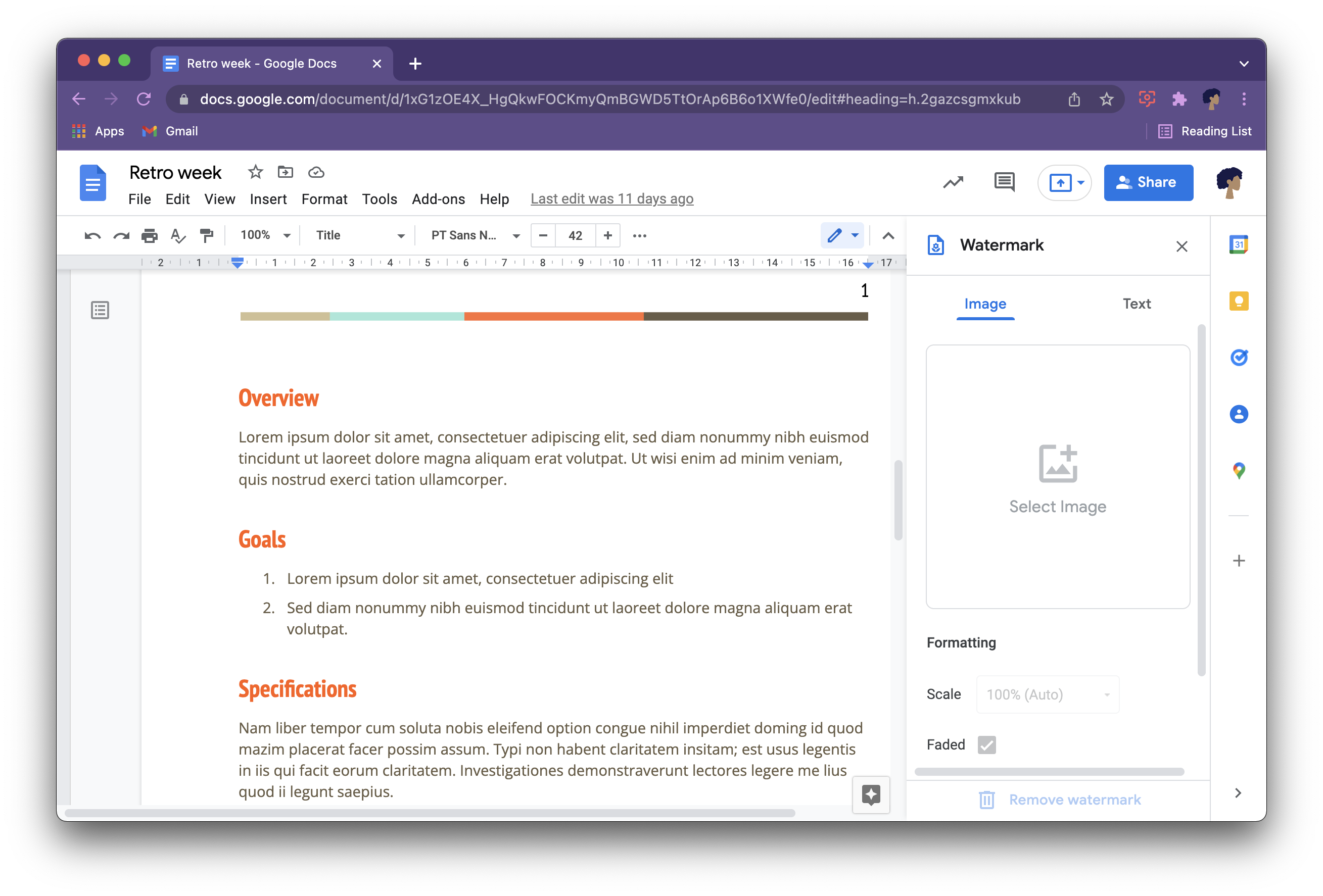This screenshot has height=896, width=1323.
Task: Open the Format menu
Action: pyautogui.click(x=323, y=198)
